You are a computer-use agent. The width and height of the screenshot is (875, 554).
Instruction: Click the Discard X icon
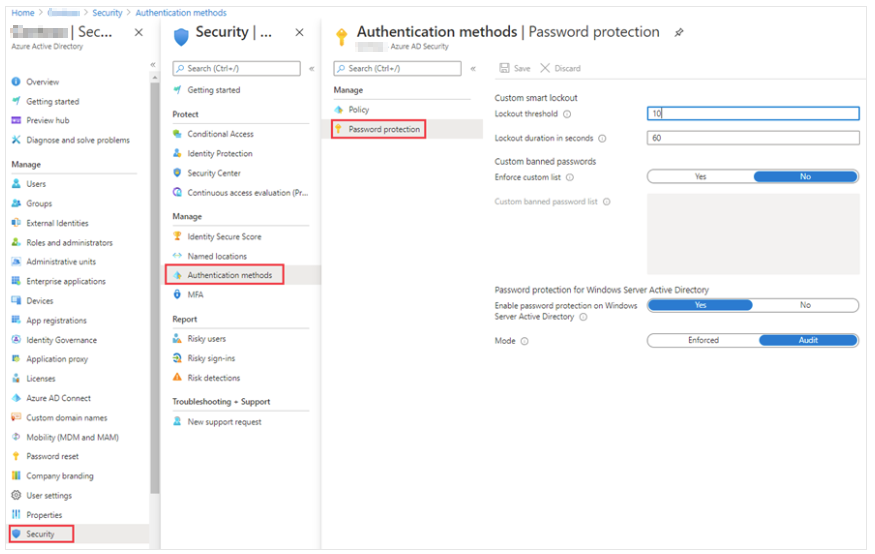pos(545,68)
